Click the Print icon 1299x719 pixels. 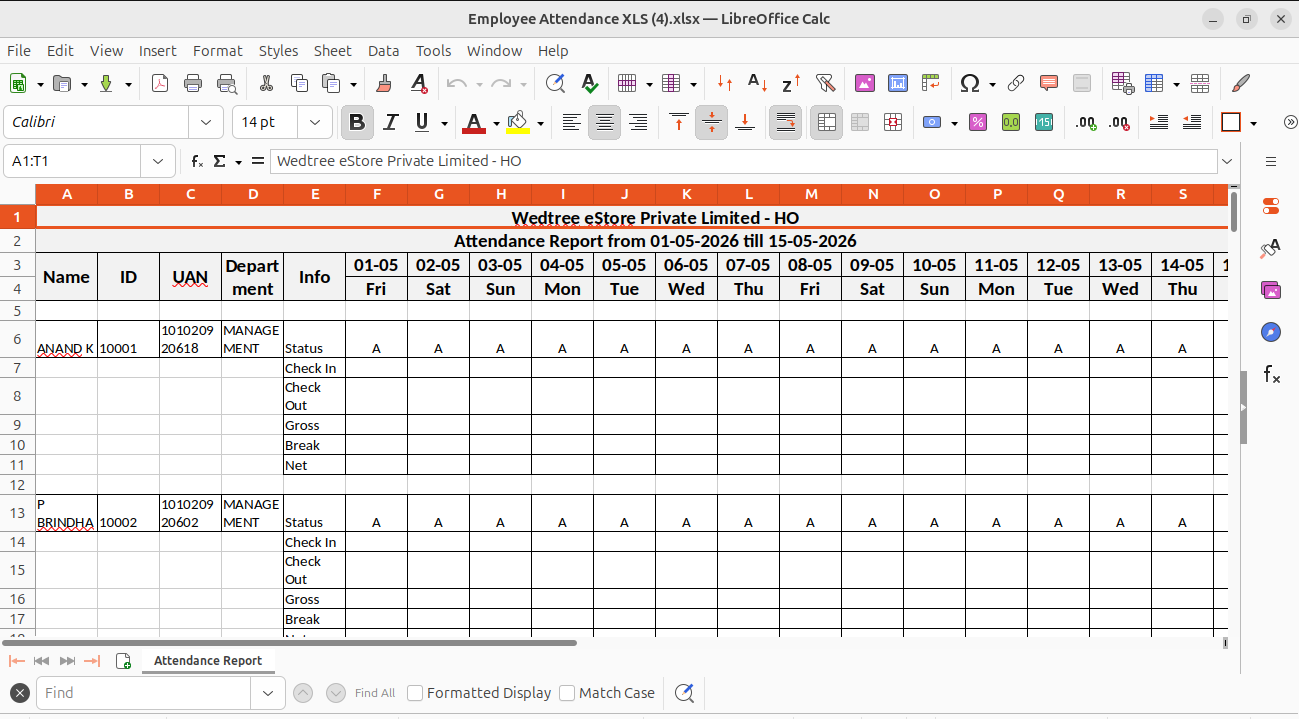(x=193, y=84)
